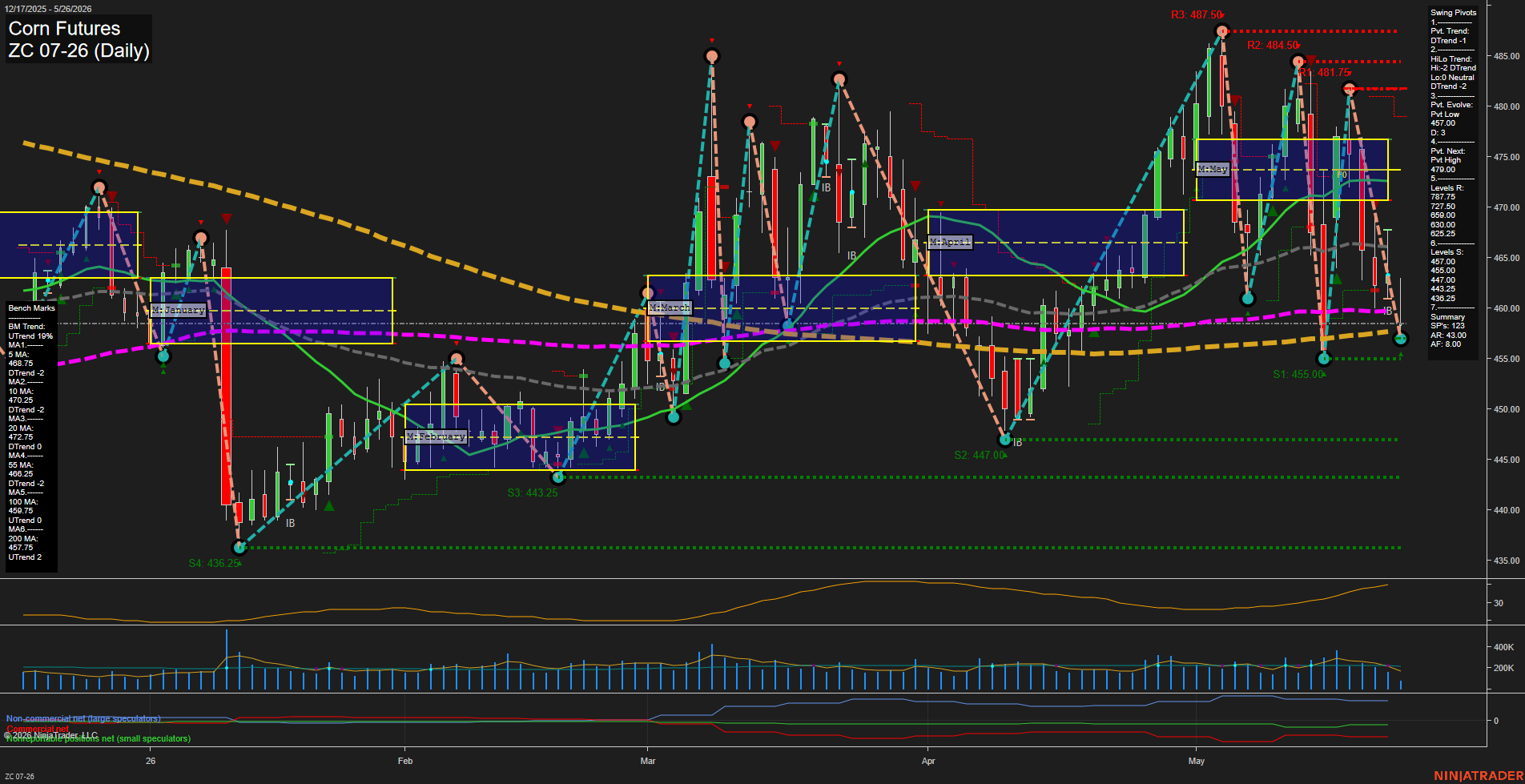The width and height of the screenshot is (1525, 784).
Task: Click the S1: 455.00 support label
Action: point(1298,374)
